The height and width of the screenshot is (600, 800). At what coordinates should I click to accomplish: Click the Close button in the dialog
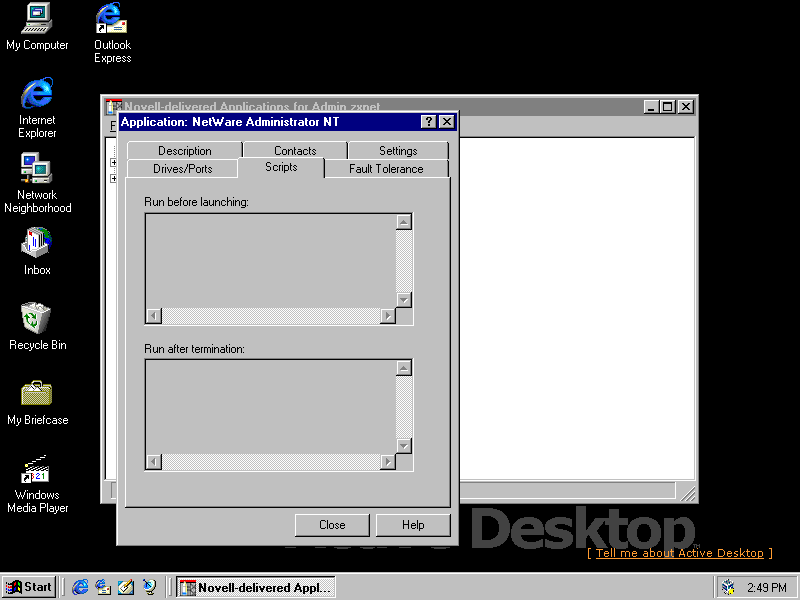(332, 525)
